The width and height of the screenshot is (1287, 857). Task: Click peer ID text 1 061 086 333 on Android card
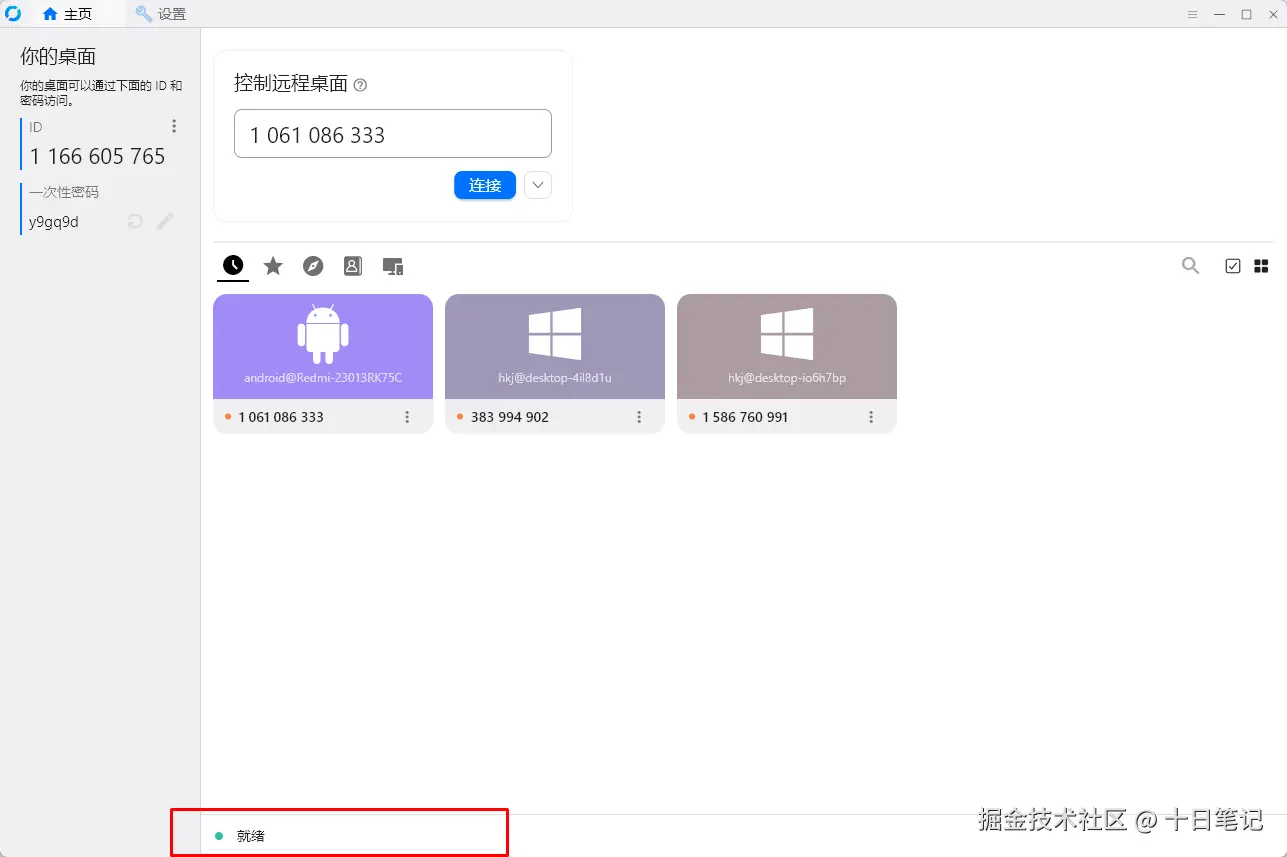(x=281, y=417)
